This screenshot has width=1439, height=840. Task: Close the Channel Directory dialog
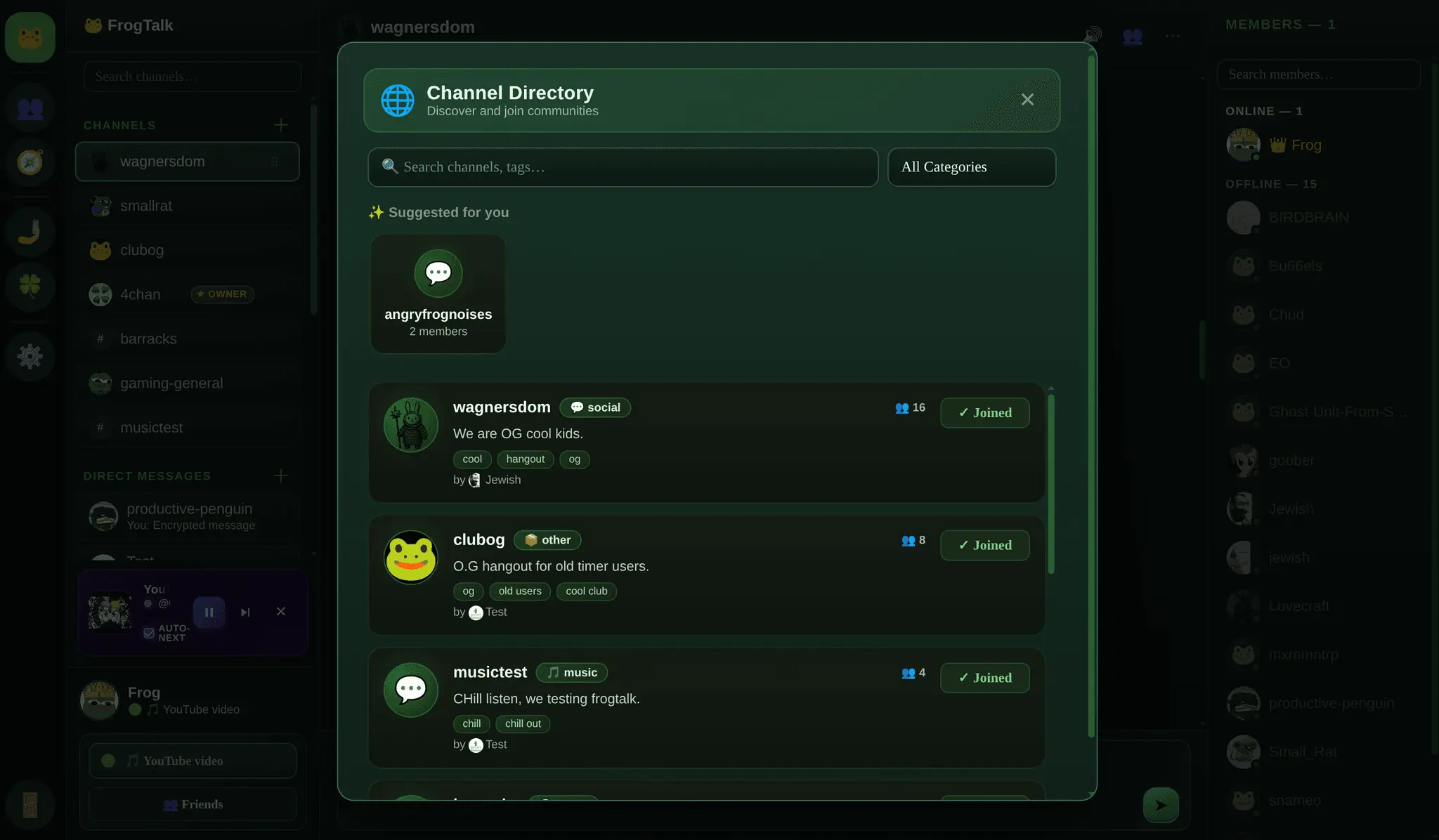(x=1027, y=100)
